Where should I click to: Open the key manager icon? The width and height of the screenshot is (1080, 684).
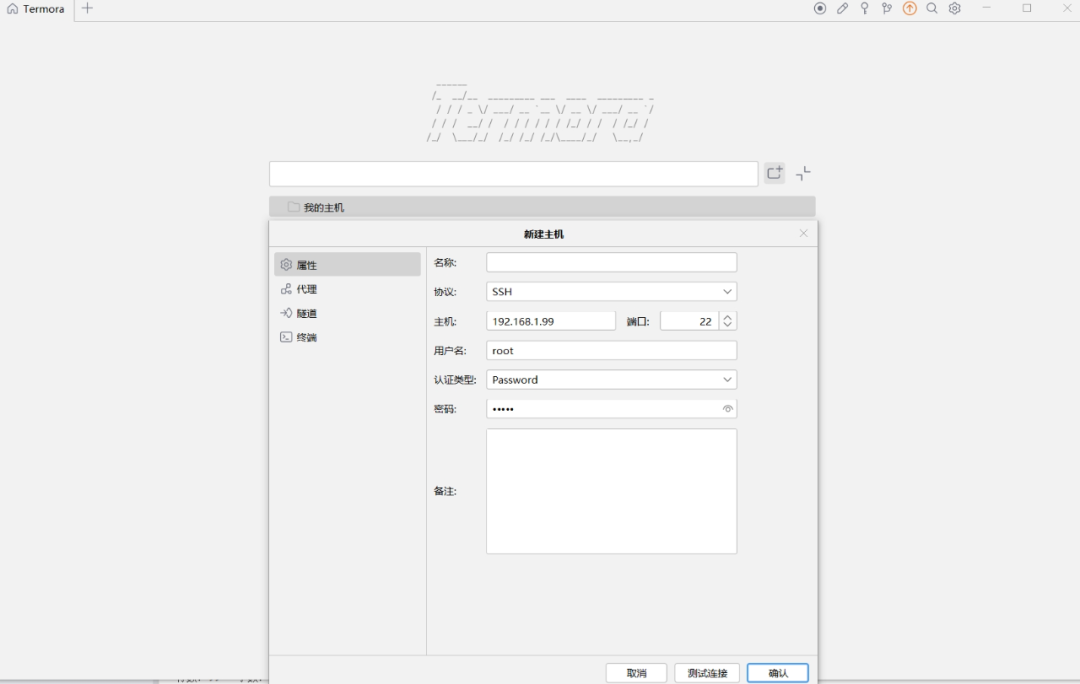point(864,8)
